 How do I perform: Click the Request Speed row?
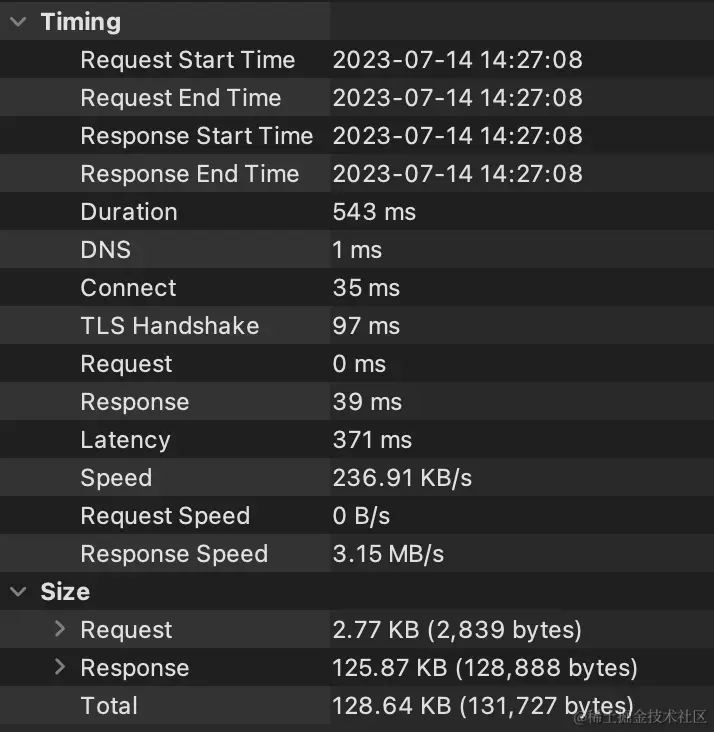(357, 515)
